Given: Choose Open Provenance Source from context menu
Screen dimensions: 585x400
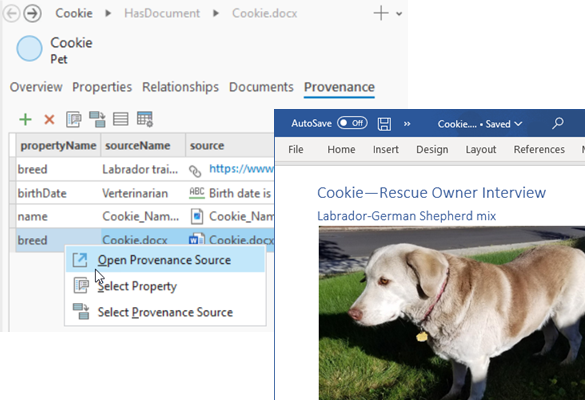Looking at the screenshot, I should coord(165,260).
